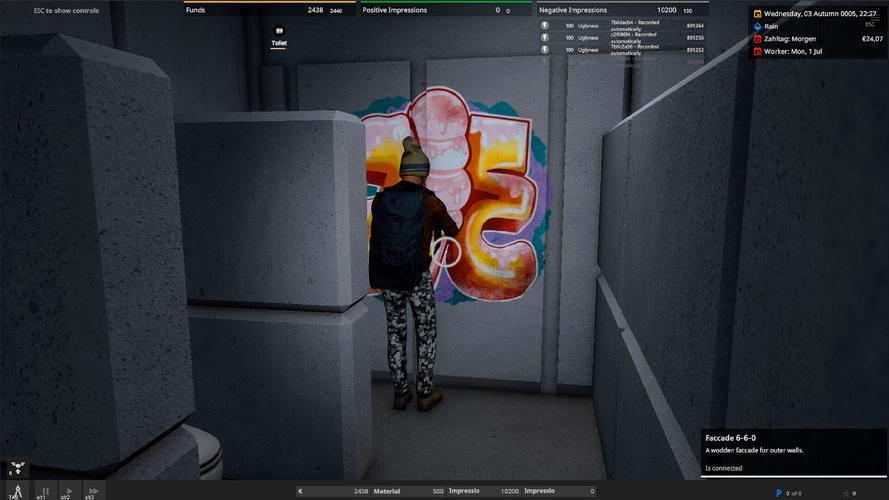
Task: Set game to normal play speed
Action: click(67, 490)
